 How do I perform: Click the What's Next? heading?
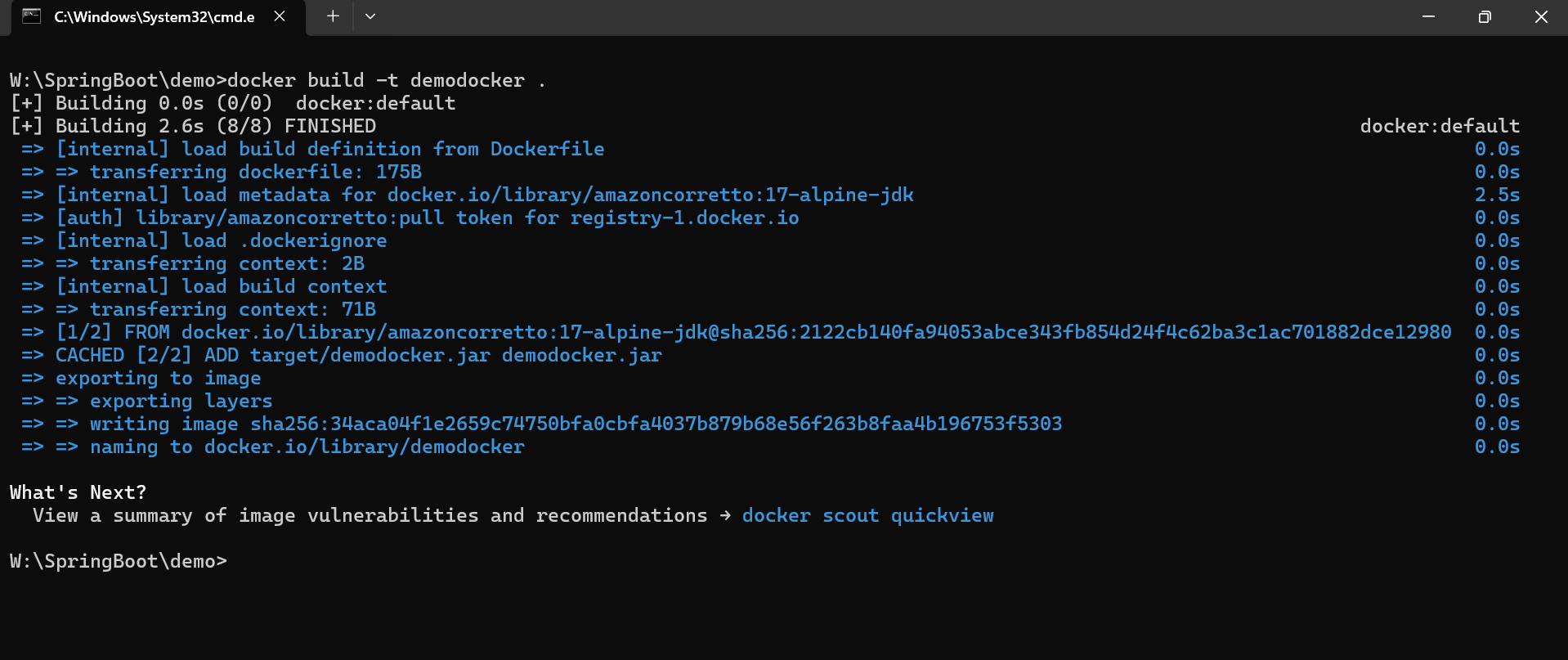coord(78,492)
